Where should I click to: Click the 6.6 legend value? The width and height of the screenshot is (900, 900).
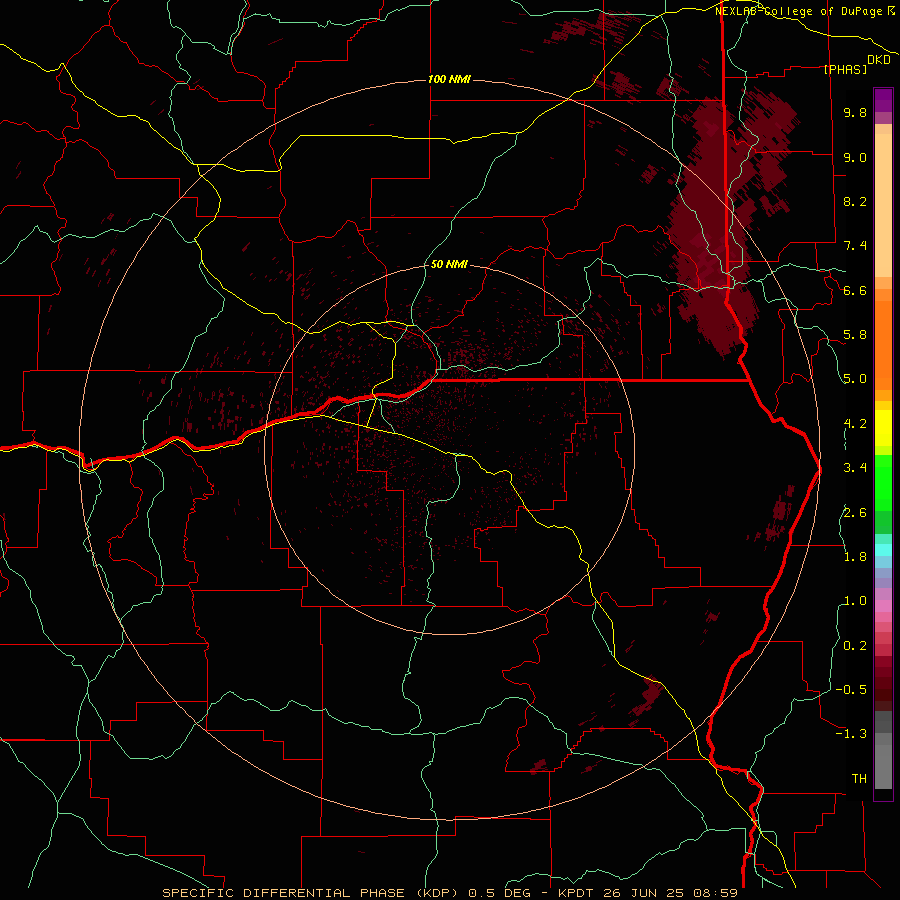tap(855, 290)
